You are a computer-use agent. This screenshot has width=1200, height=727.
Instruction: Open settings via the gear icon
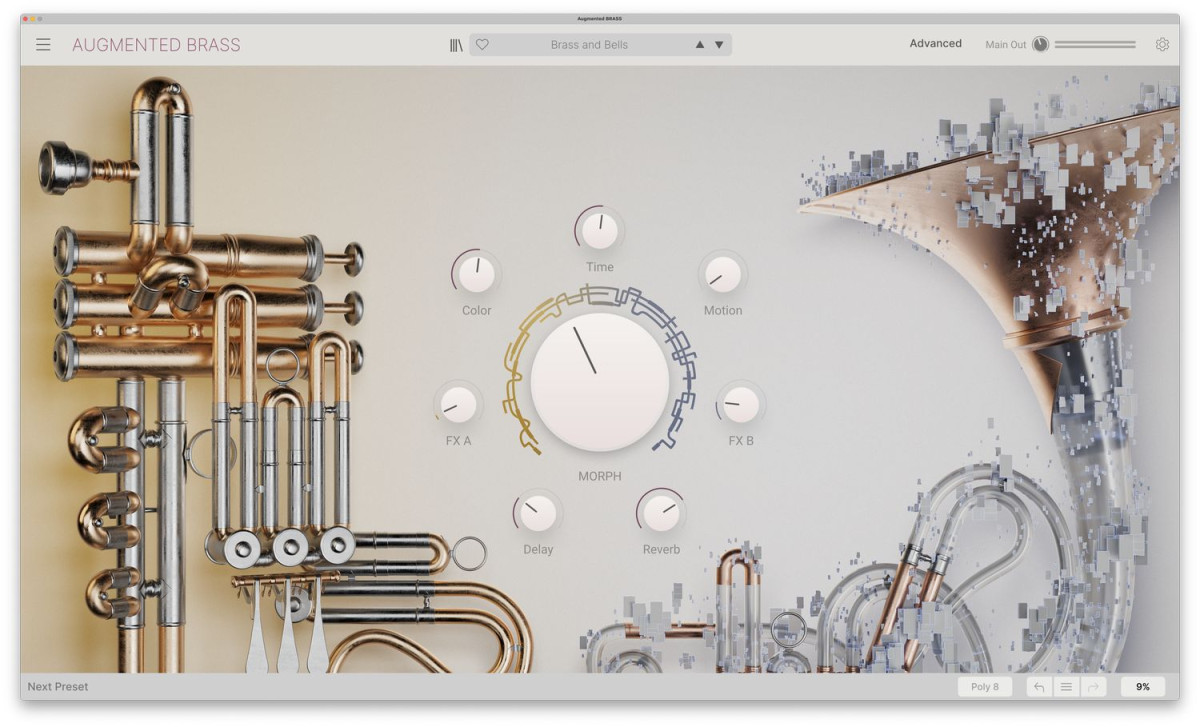[1162, 45]
